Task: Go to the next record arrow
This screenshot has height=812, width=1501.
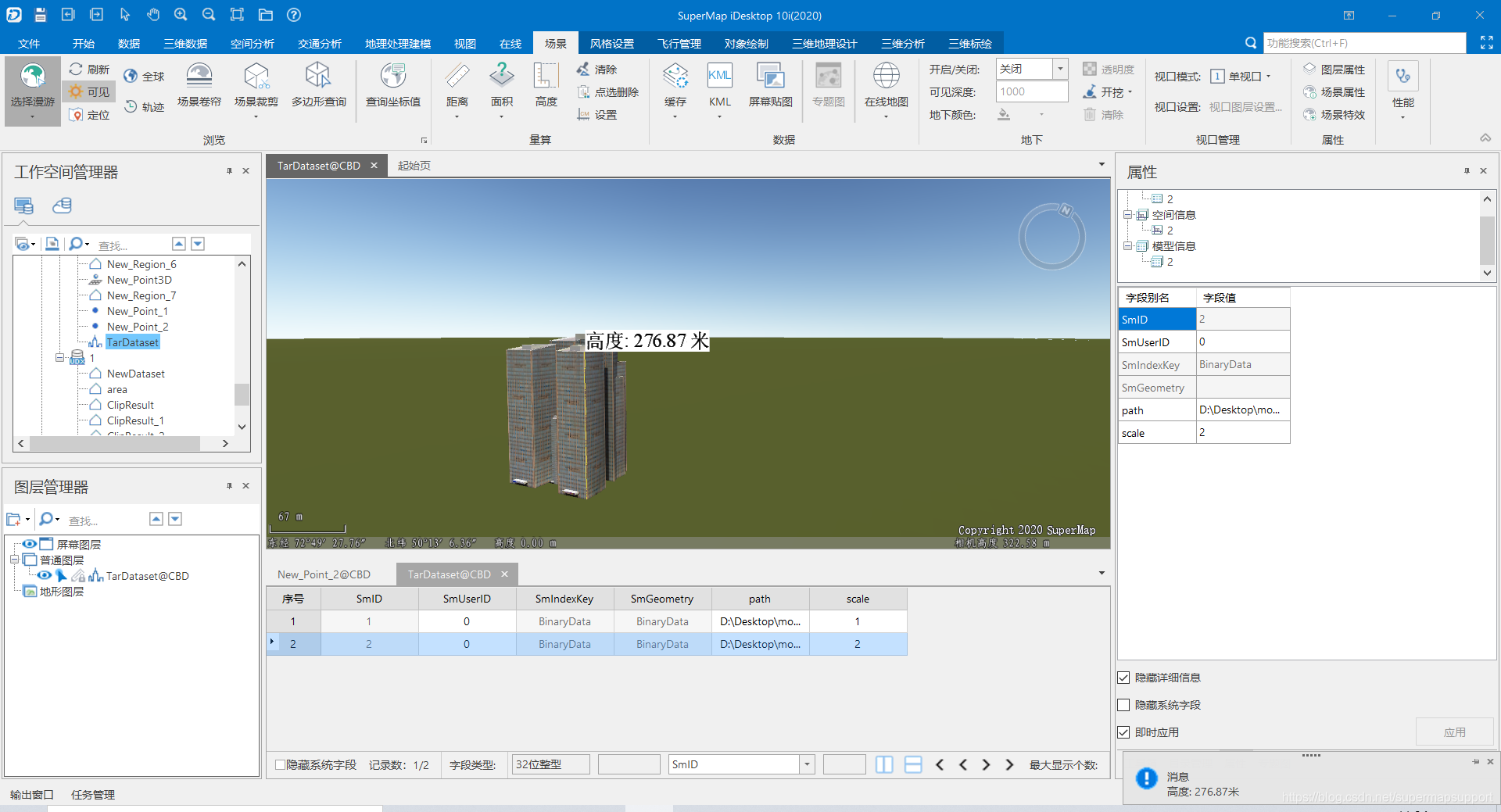Action: (986, 764)
